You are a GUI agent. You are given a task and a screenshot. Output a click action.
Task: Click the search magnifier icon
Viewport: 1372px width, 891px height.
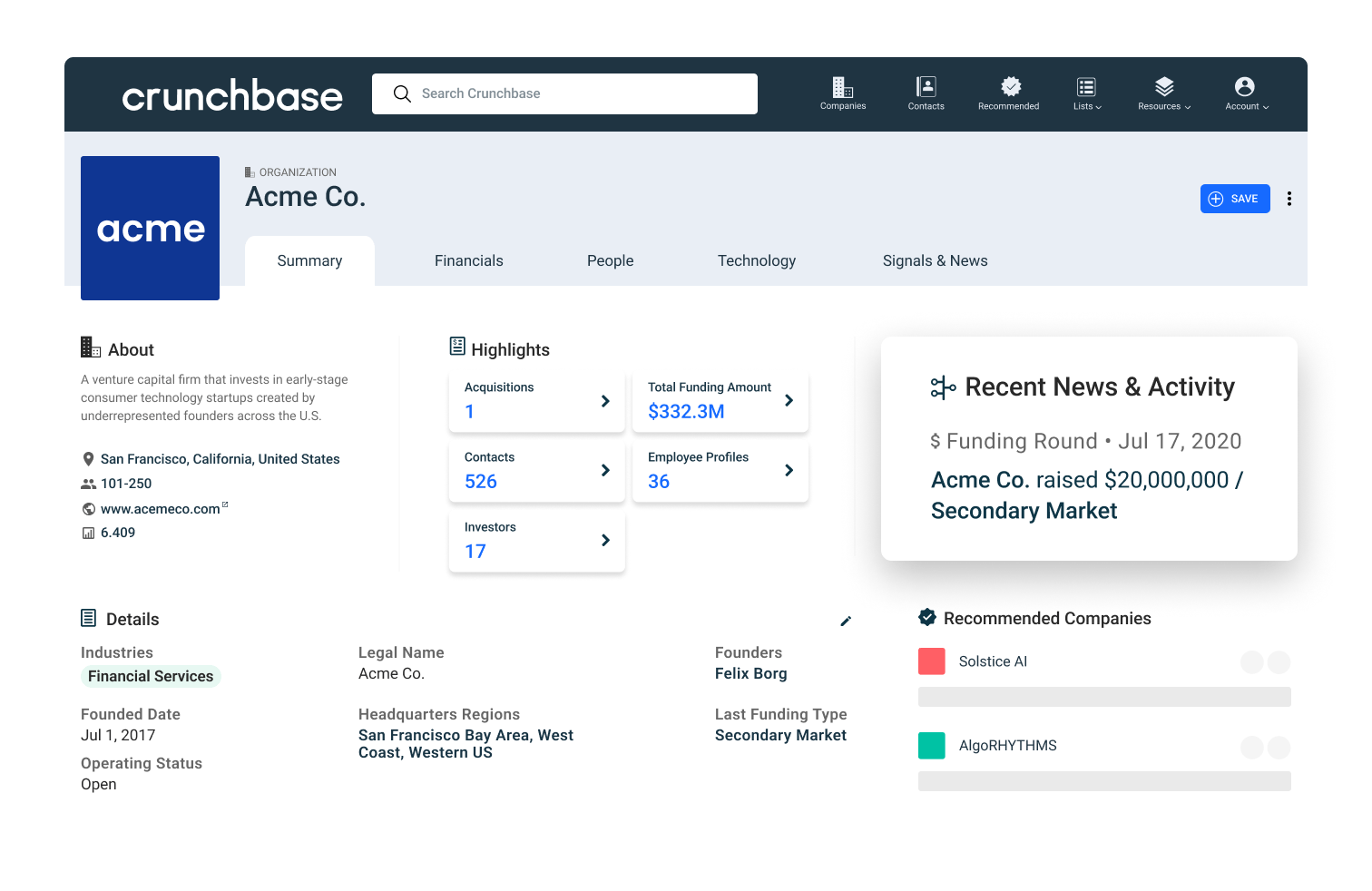(x=402, y=93)
